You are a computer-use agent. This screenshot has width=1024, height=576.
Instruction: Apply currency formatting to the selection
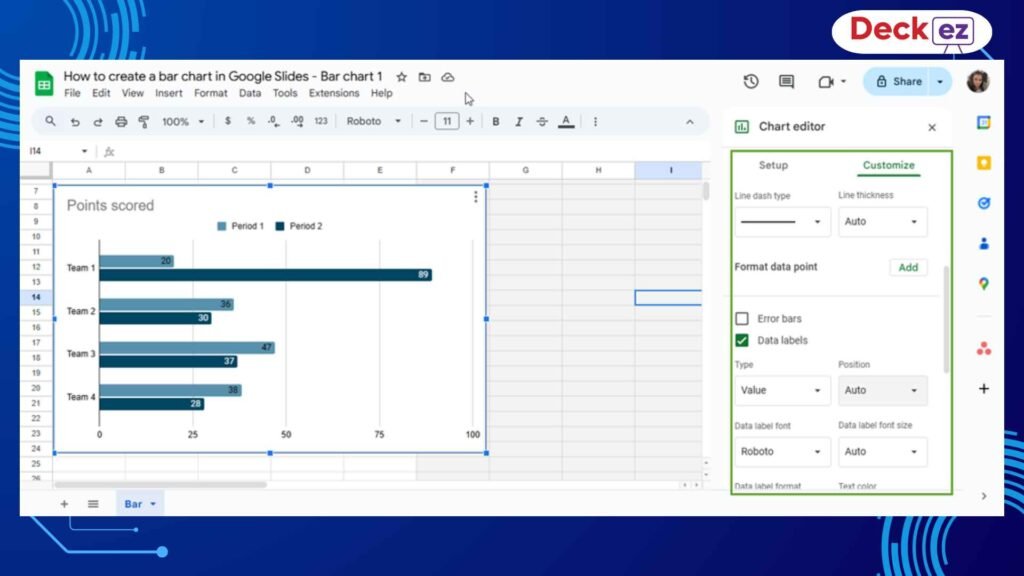(227, 121)
